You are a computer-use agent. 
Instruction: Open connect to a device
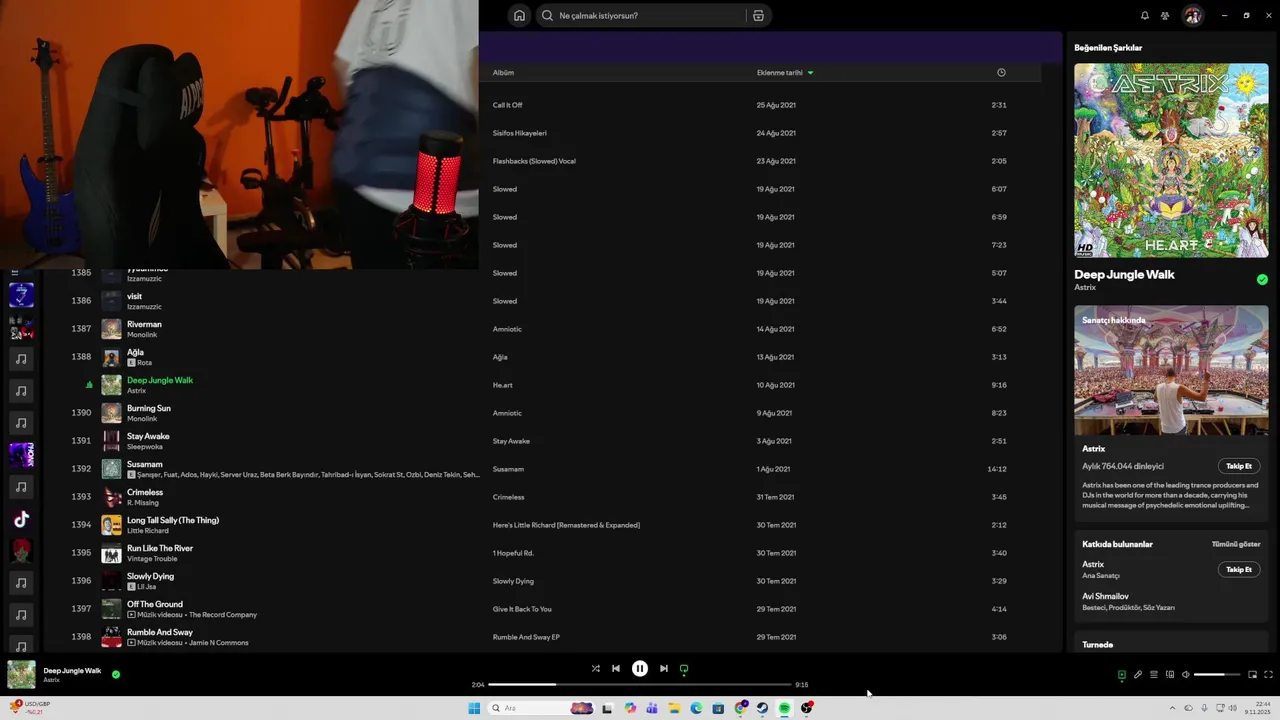click(x=1169, y=674)
